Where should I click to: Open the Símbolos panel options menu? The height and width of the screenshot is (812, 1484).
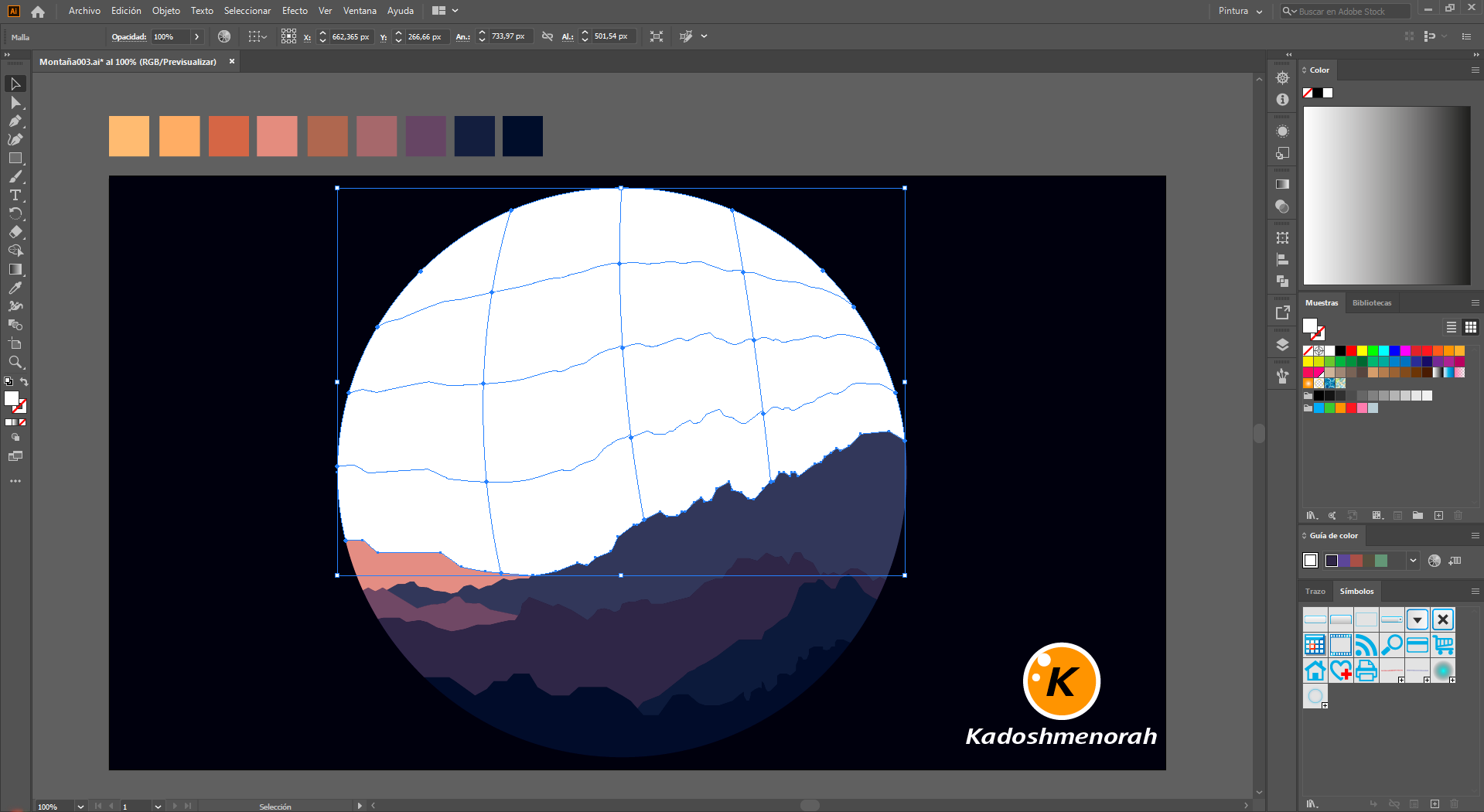[x=1475, y=592]
